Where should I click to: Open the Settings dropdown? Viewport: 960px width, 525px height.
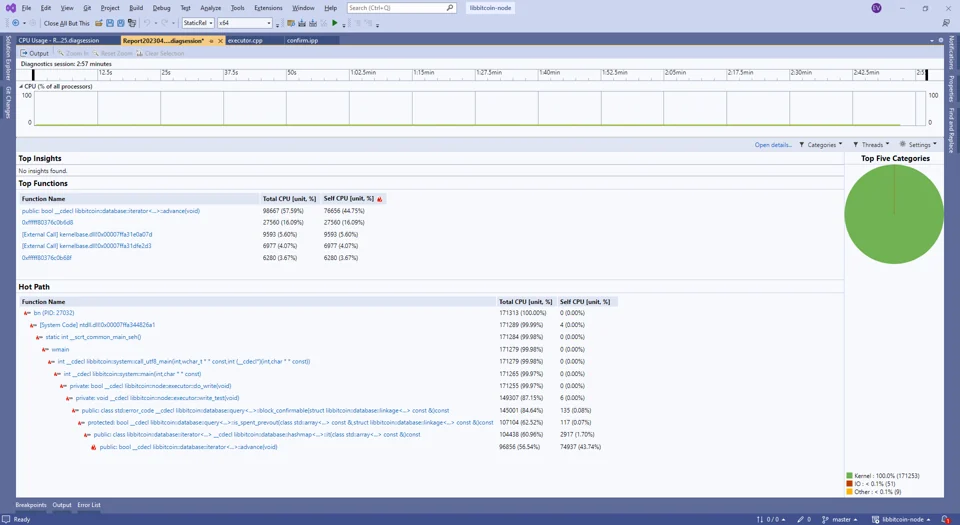point(918,145)
